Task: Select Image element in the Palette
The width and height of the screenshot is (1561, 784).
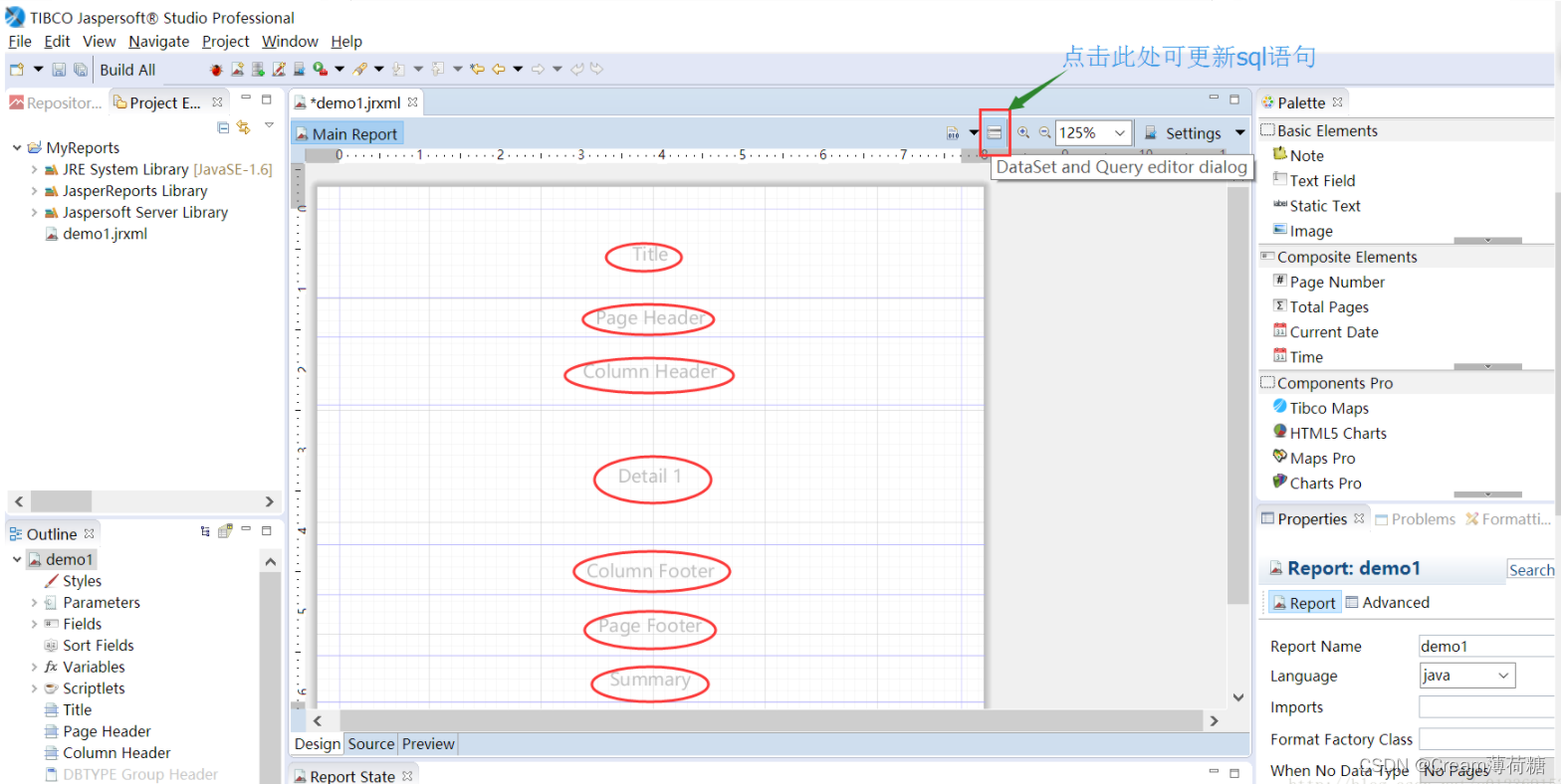Action: click(x=1302, y=231)
